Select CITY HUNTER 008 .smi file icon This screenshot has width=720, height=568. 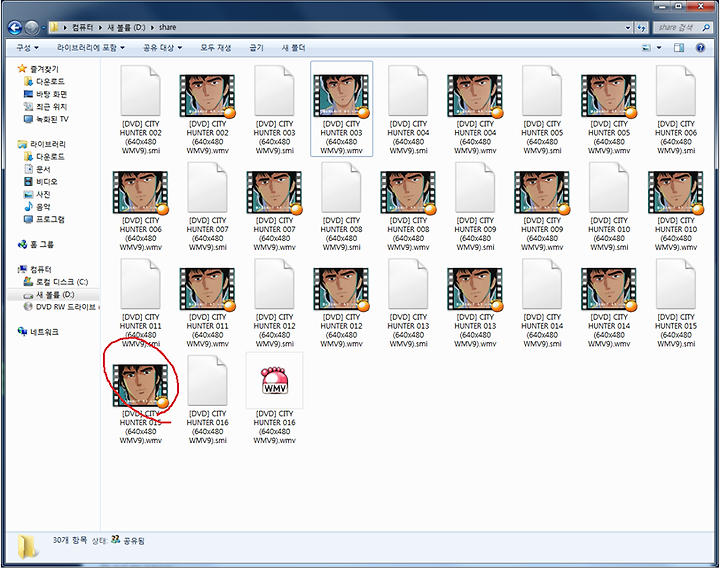pos(341,187)
